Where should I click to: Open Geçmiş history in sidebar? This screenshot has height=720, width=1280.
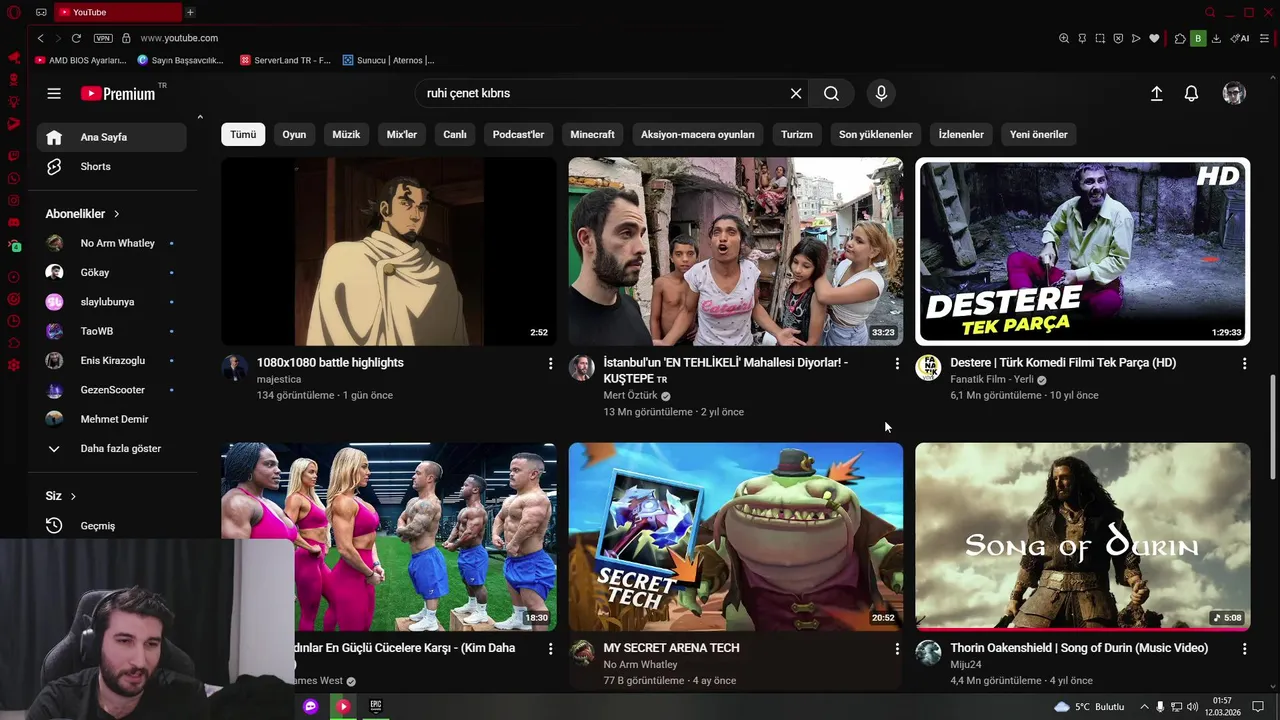[x=111, y=525]
